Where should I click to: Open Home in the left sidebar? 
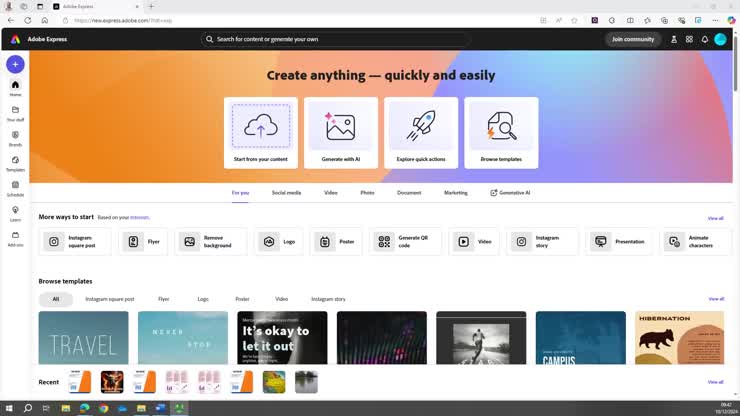click(x=15, y=88)
